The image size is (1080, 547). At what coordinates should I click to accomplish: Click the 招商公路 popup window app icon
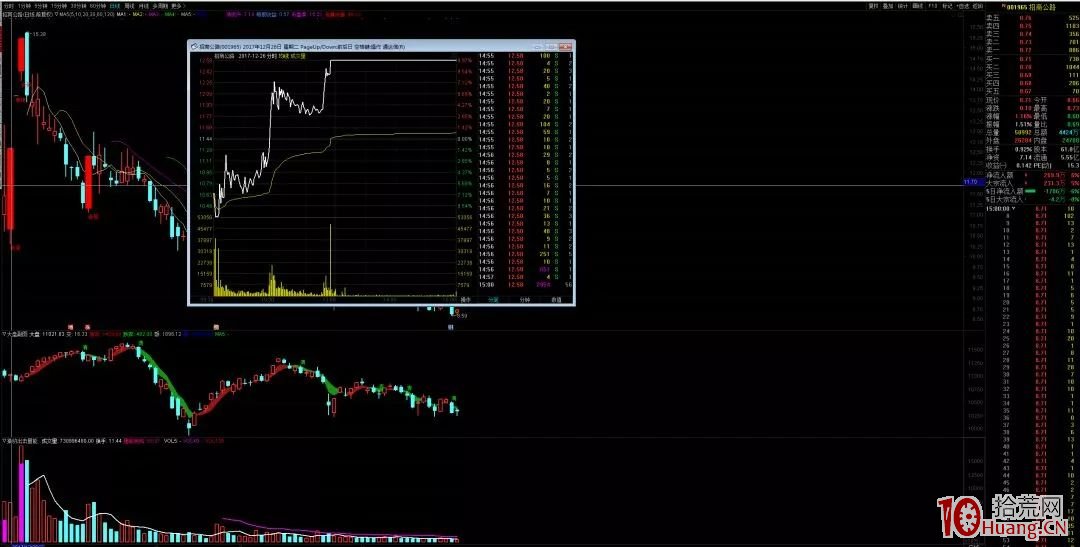coord(194,46)
